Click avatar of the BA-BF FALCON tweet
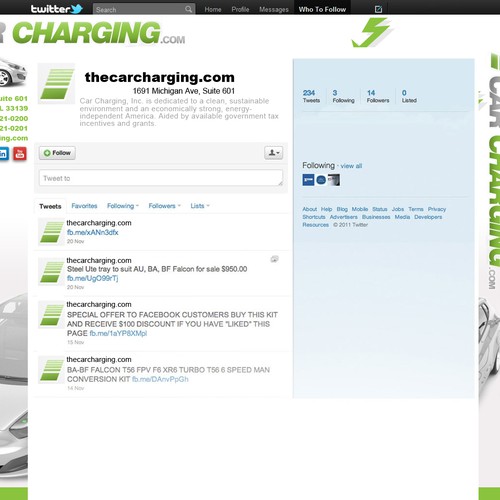500x500 pixels. [51, 370]
